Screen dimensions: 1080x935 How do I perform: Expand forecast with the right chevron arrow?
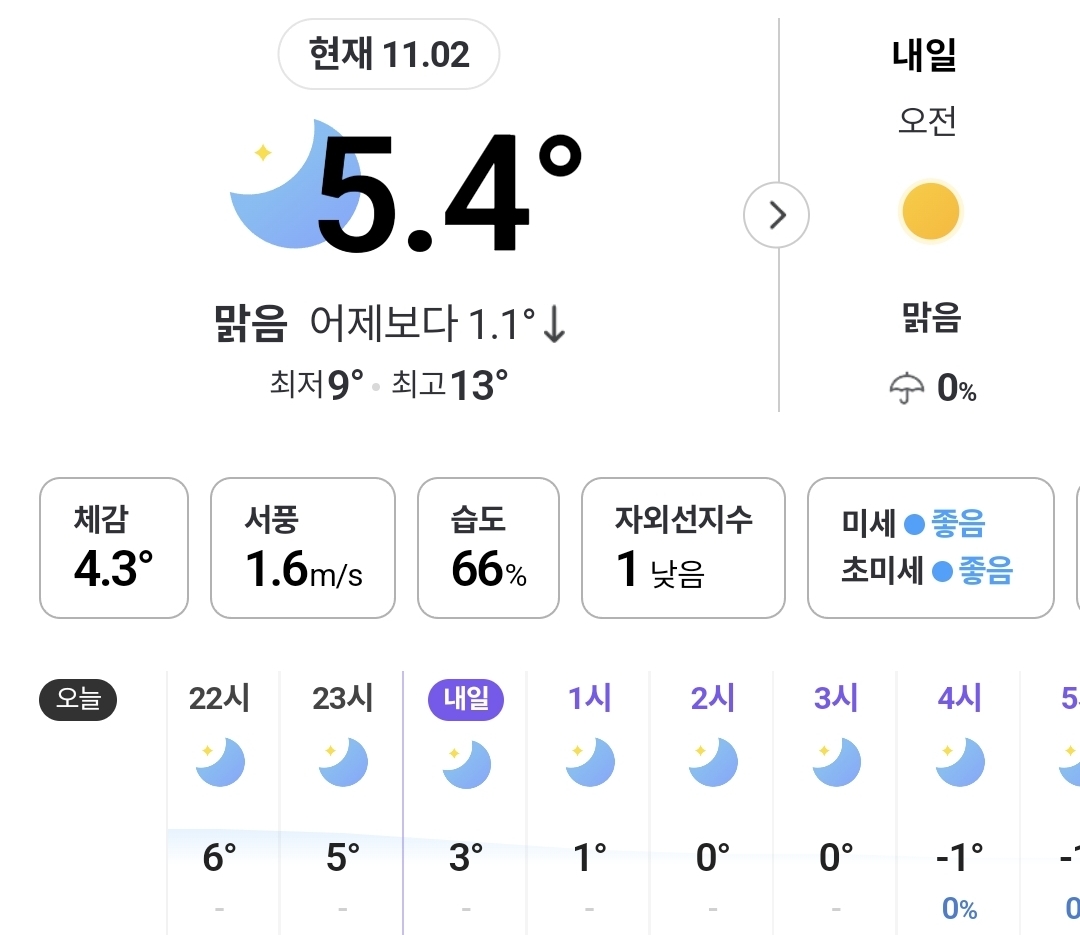[777, 215]
